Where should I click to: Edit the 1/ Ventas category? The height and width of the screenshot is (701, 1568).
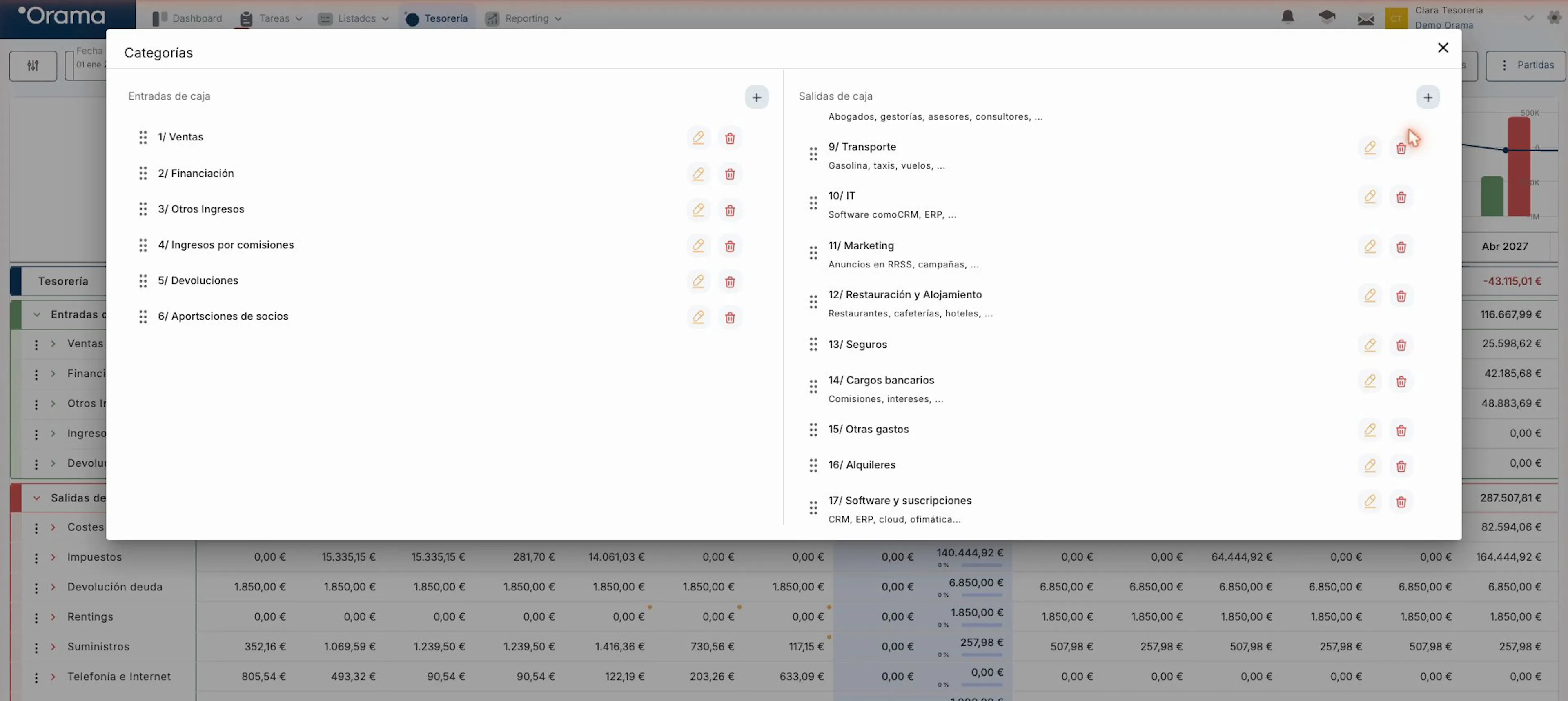click(698, 138)
